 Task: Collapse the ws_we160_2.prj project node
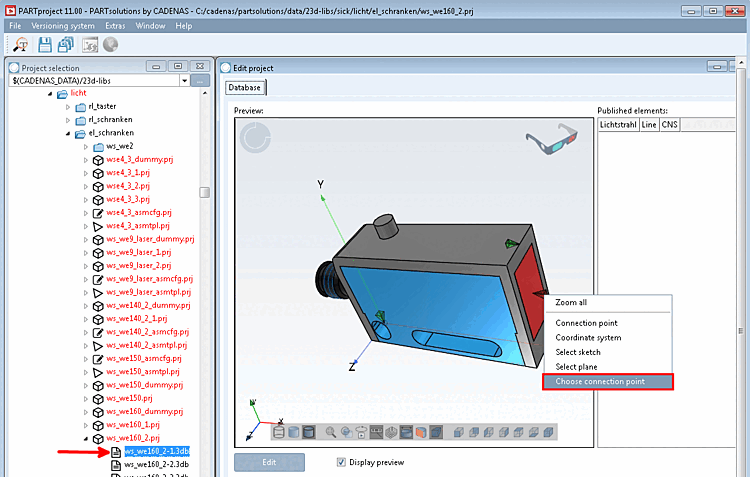(x=86, y=438)
